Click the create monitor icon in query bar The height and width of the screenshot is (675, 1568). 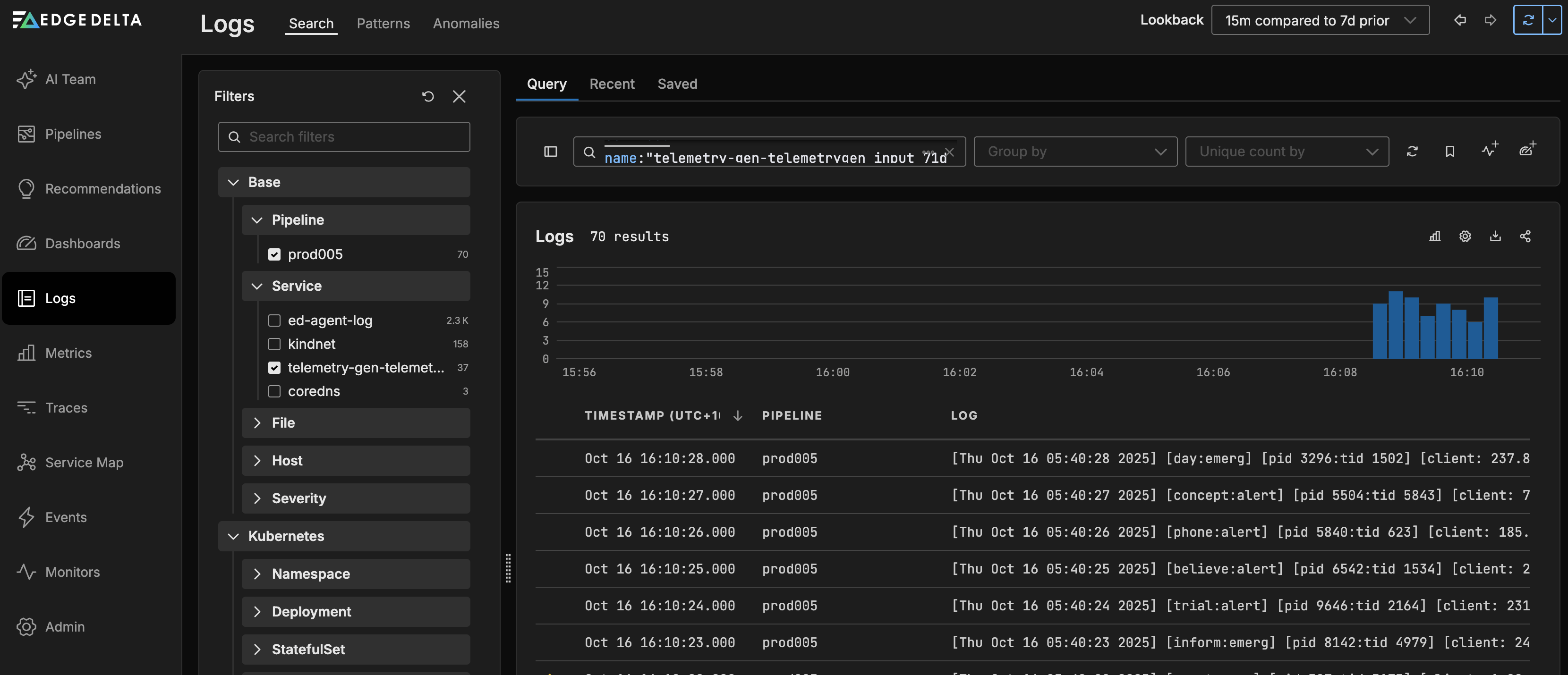(x=1489, y=150)
